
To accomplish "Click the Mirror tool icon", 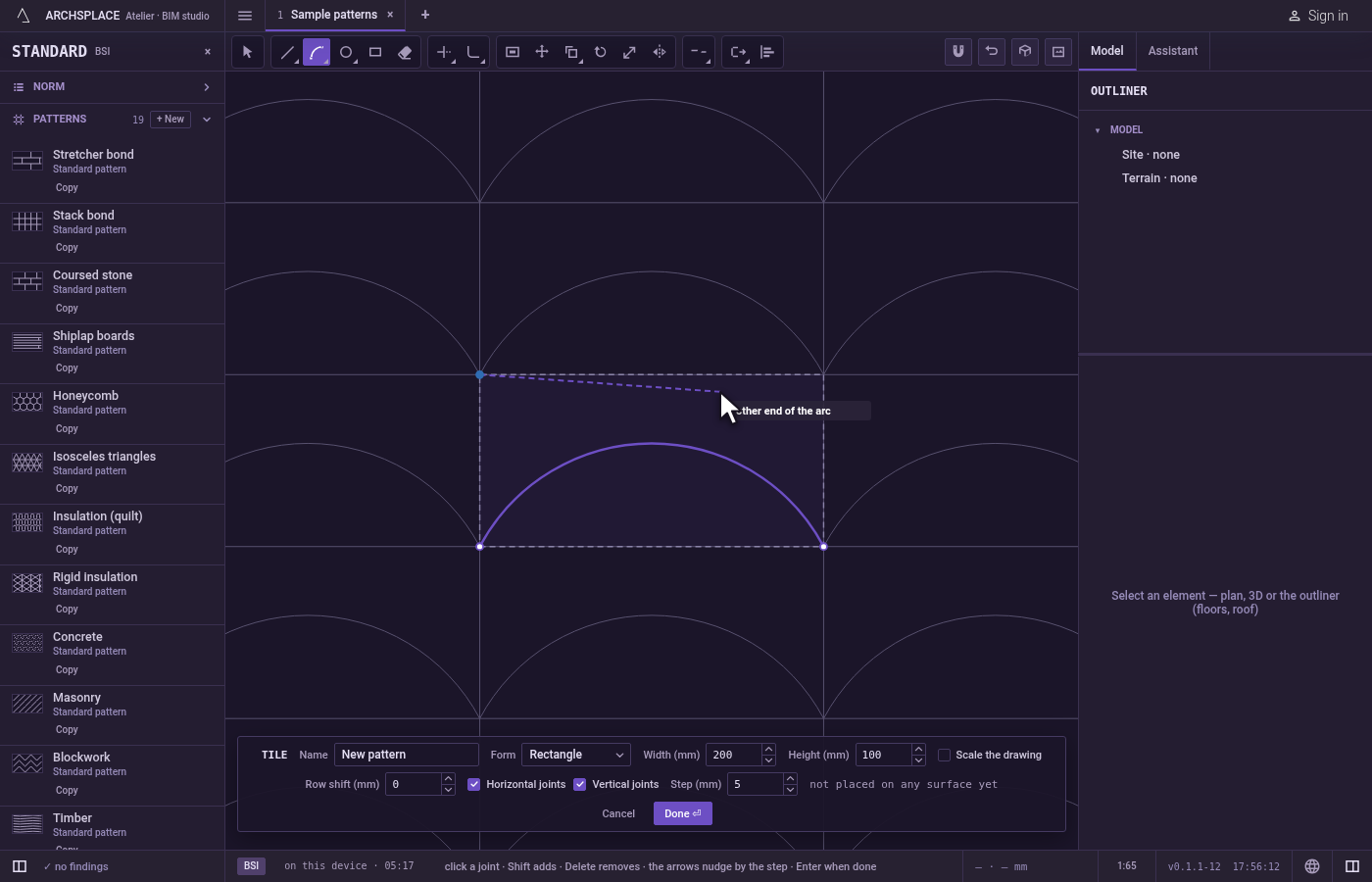I will [660, 52].
